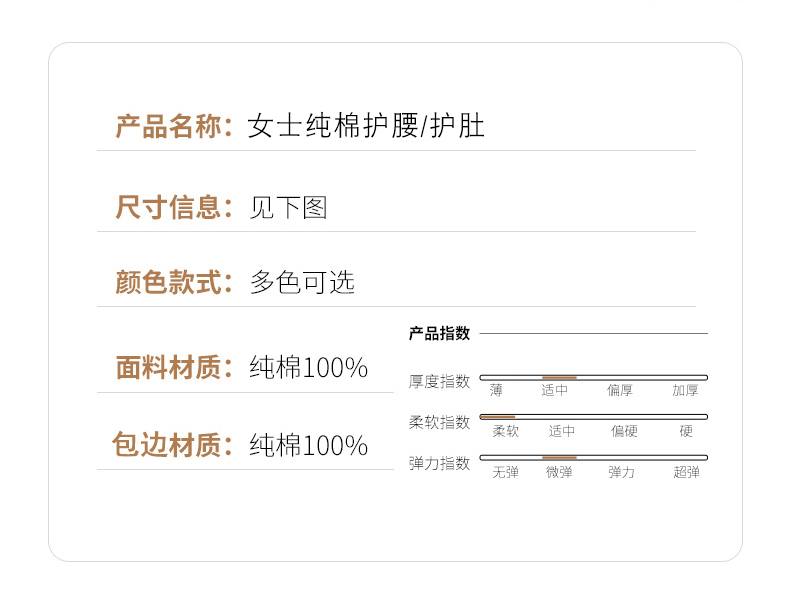Image resolution: width=790 pixels, height=590 pixels.
Task: Click the 产品指数 heading
Action: pos(439,334)
